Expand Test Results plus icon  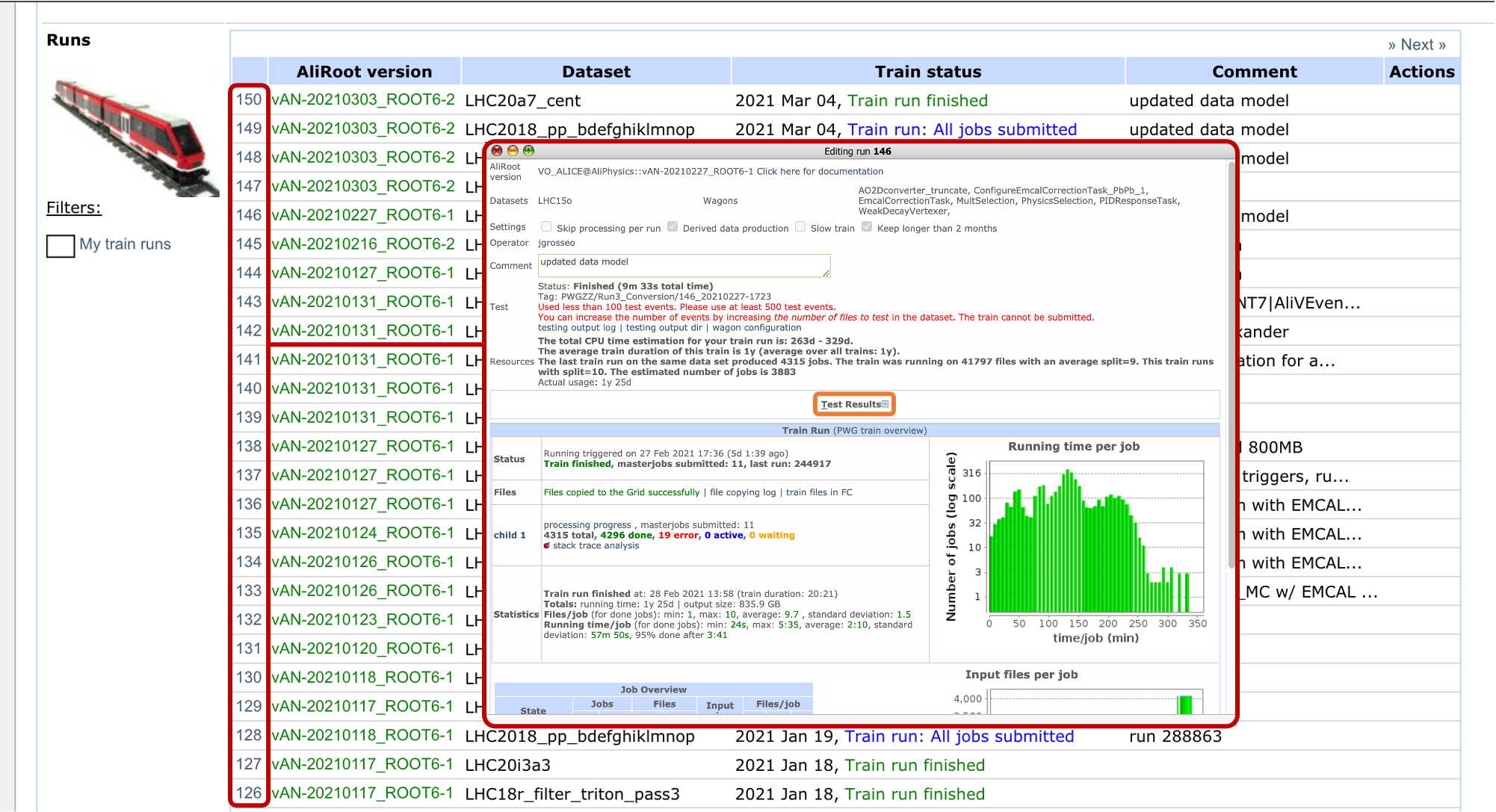885,404
